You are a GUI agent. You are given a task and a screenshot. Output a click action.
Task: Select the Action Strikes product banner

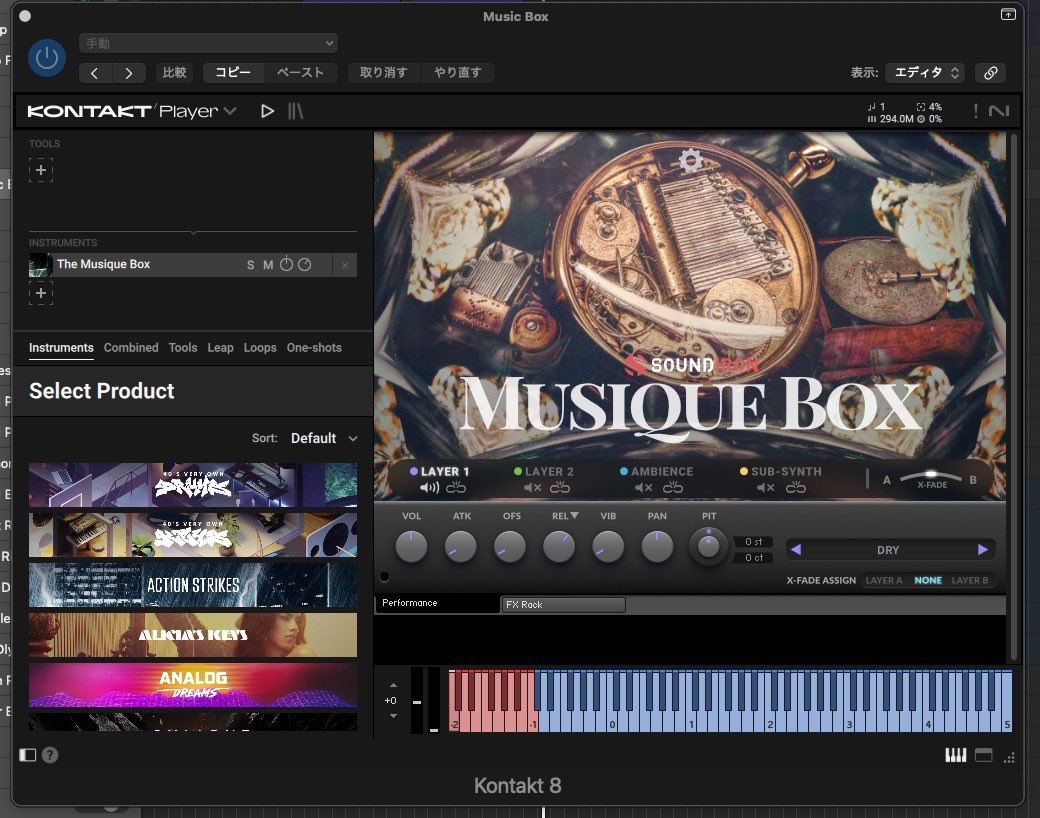click(x=193, y=585)
